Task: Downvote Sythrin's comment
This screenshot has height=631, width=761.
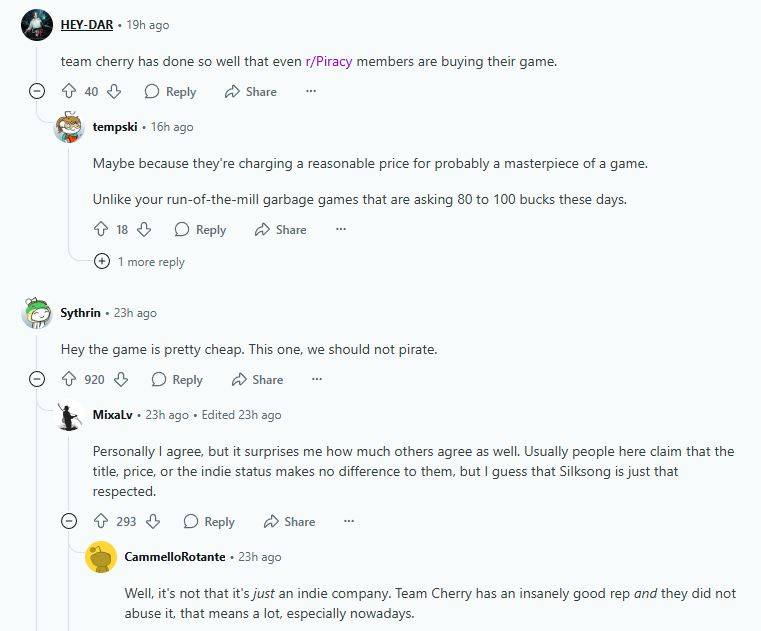Action: click(x=121, y=379)
